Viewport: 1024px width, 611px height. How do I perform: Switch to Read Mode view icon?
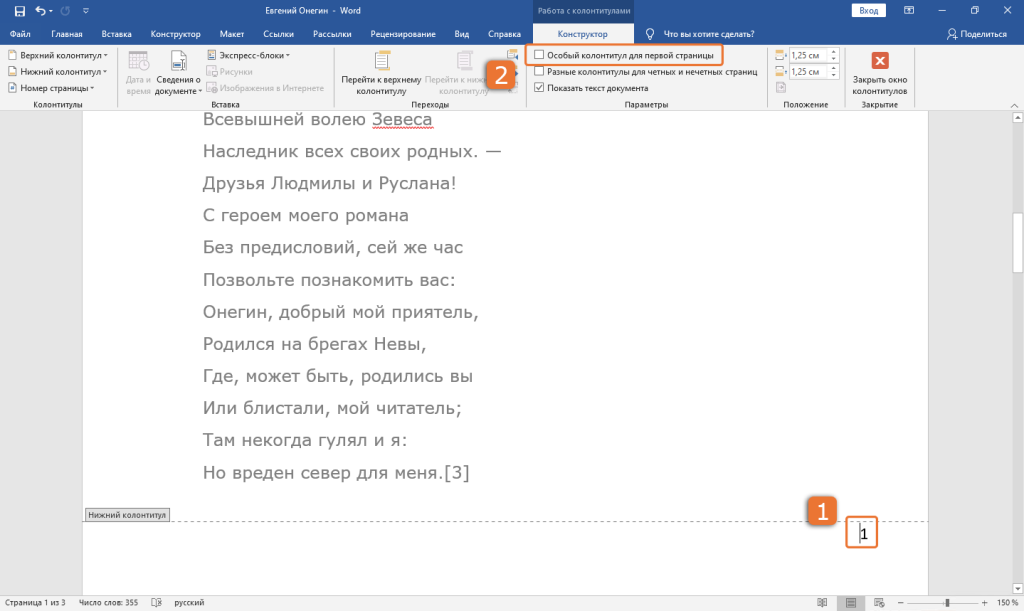(x=822, y=603)
